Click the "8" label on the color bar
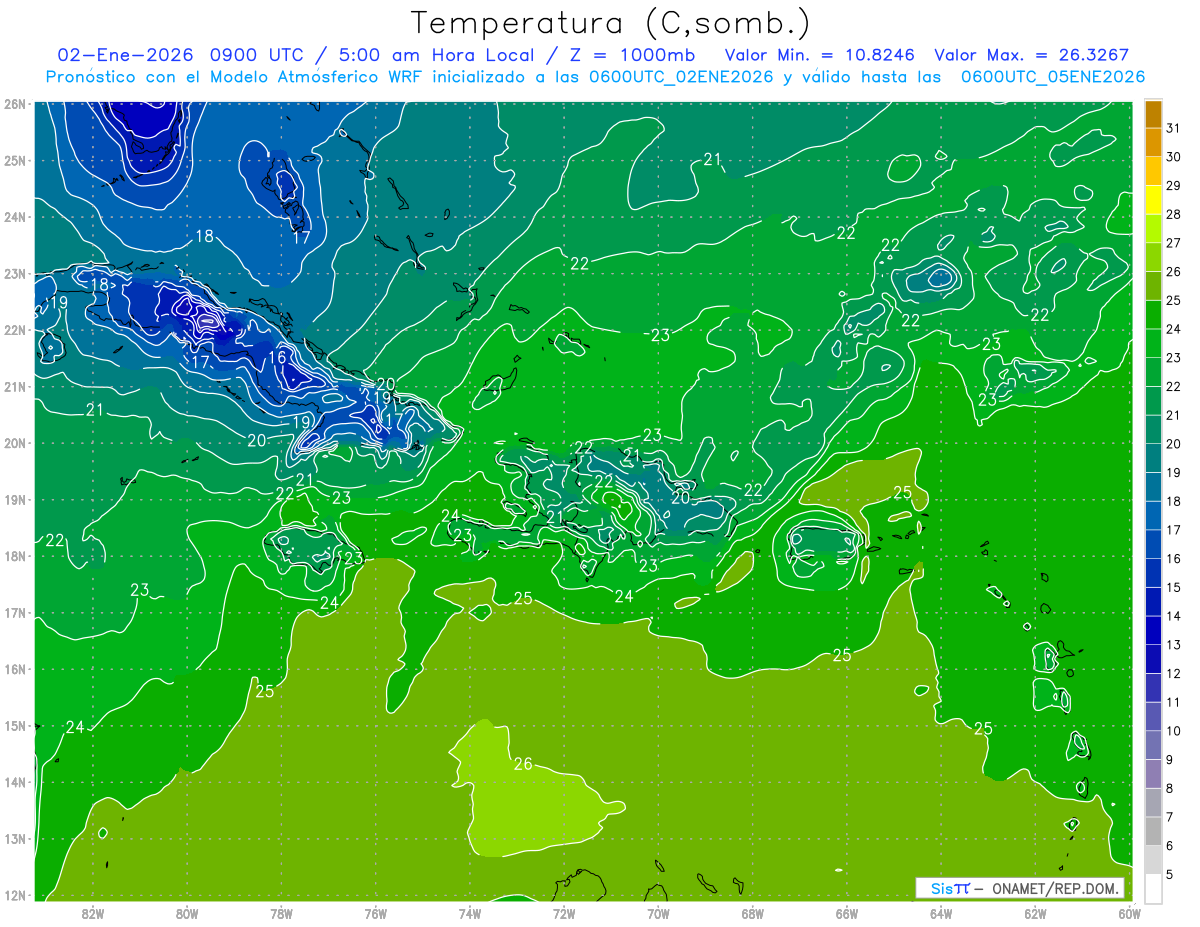The height and width of the screenshot is (927, 1200). pyautogui.click(x=1170, y=788)
